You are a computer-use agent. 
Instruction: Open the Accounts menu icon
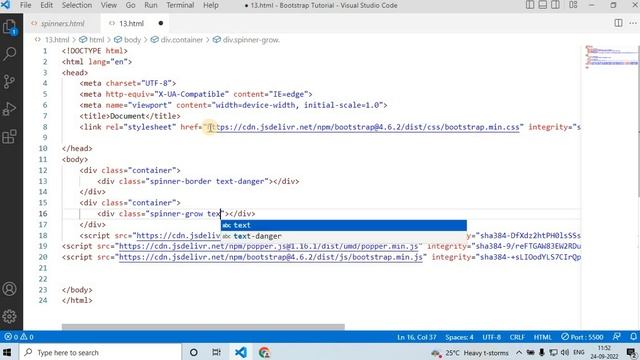point(9,289)
